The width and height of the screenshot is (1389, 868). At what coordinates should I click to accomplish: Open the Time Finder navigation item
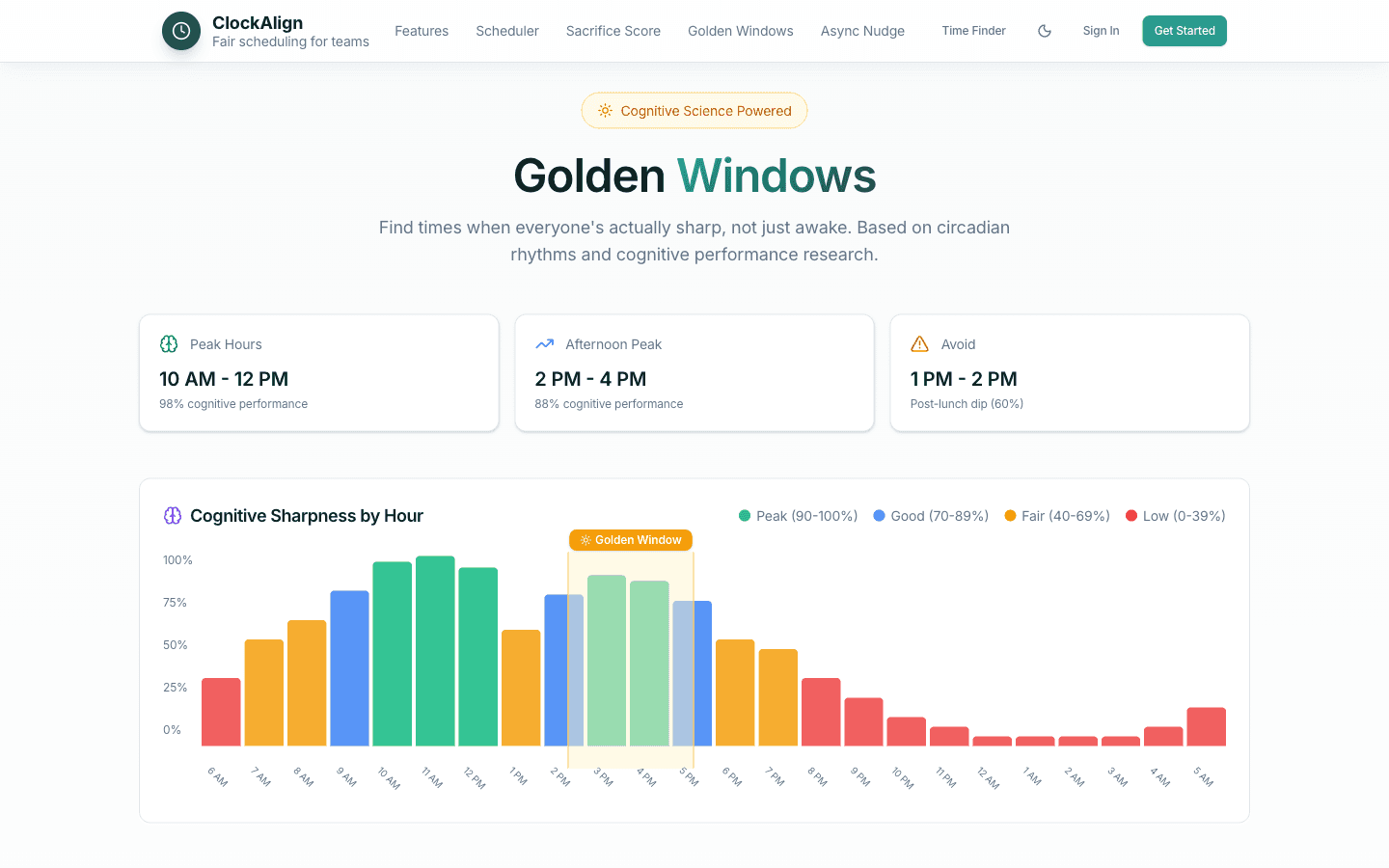(x=973, y=30)
